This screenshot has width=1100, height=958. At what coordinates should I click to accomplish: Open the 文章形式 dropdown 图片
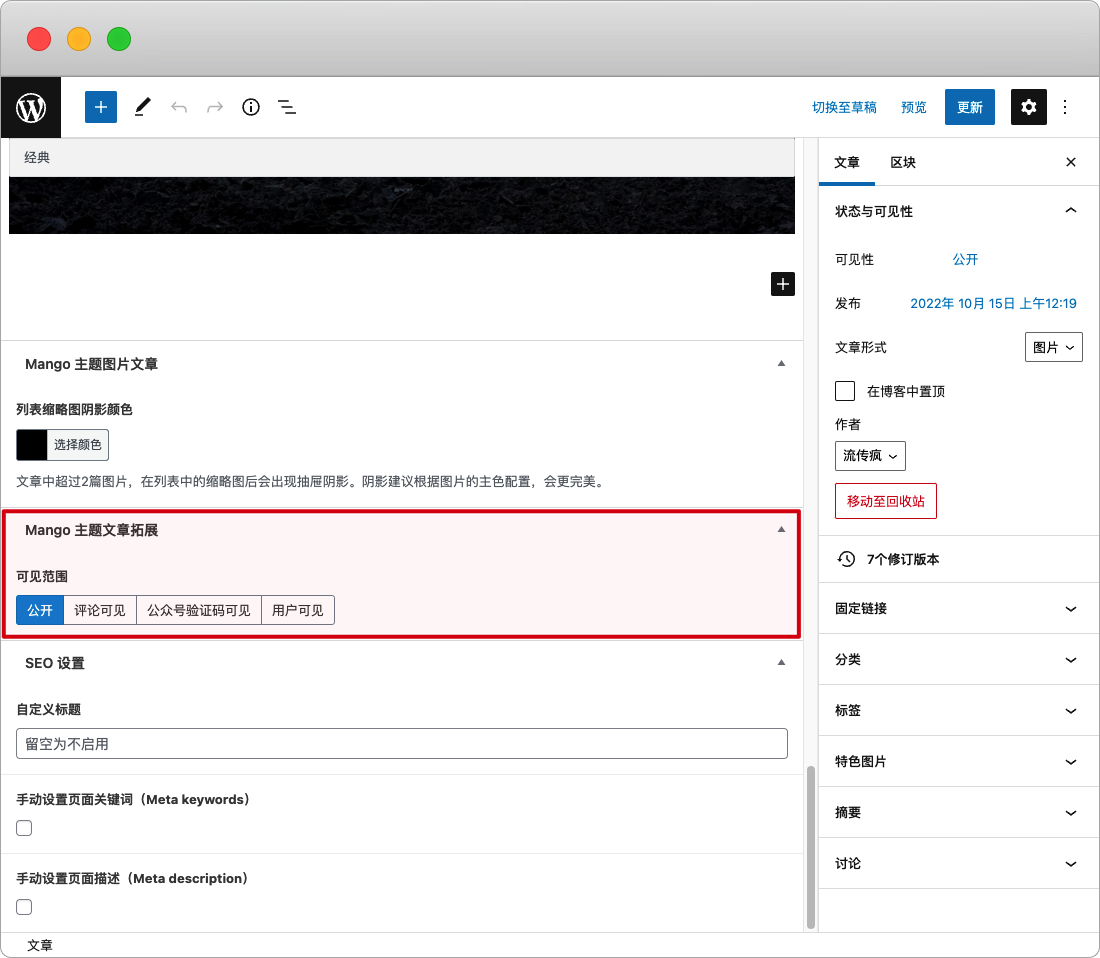1053,347
